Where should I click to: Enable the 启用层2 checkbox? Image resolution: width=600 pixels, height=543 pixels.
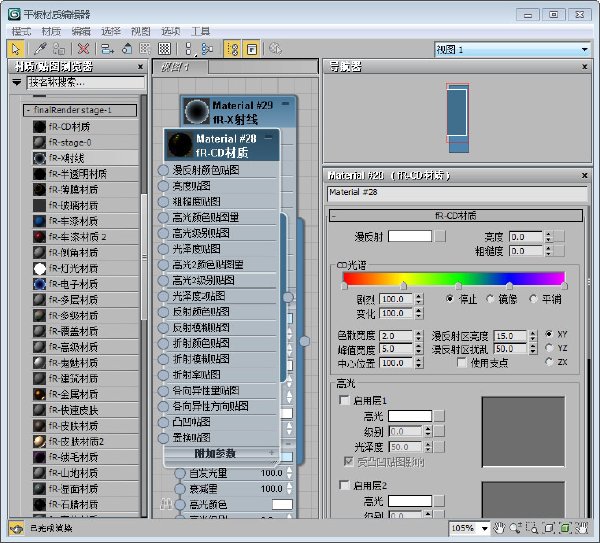344,485
